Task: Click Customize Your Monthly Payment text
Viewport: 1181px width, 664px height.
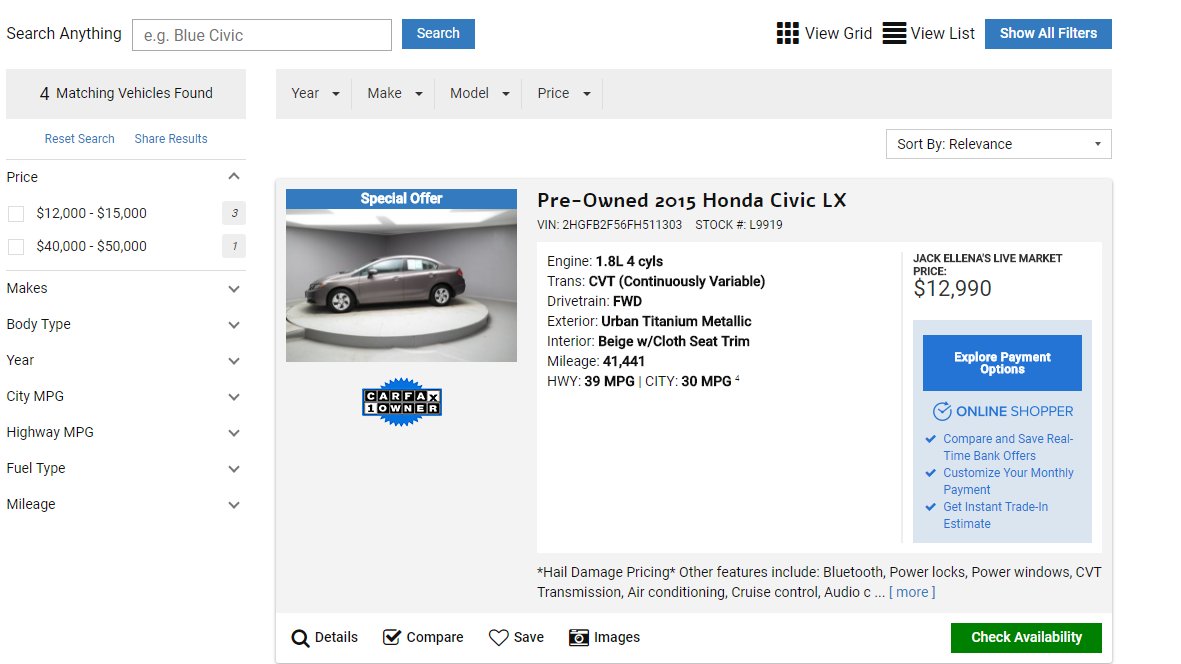Action: pyautogui.click(x=1008, y=481)
